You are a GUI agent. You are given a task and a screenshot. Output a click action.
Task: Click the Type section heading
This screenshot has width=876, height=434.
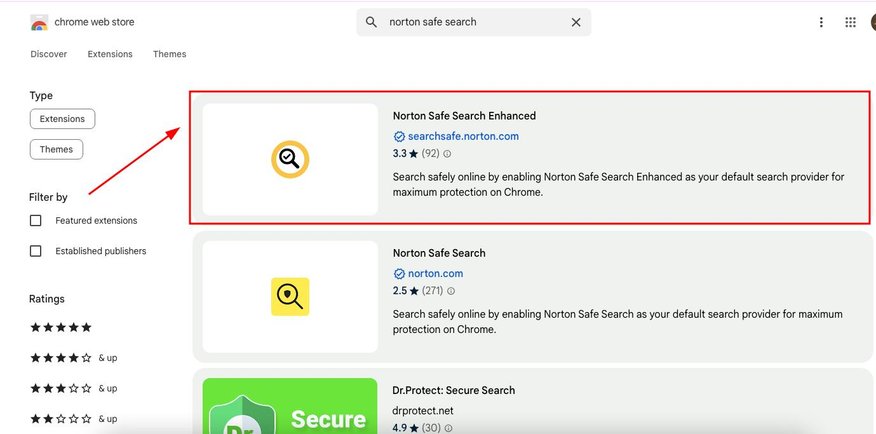(41, 96)
